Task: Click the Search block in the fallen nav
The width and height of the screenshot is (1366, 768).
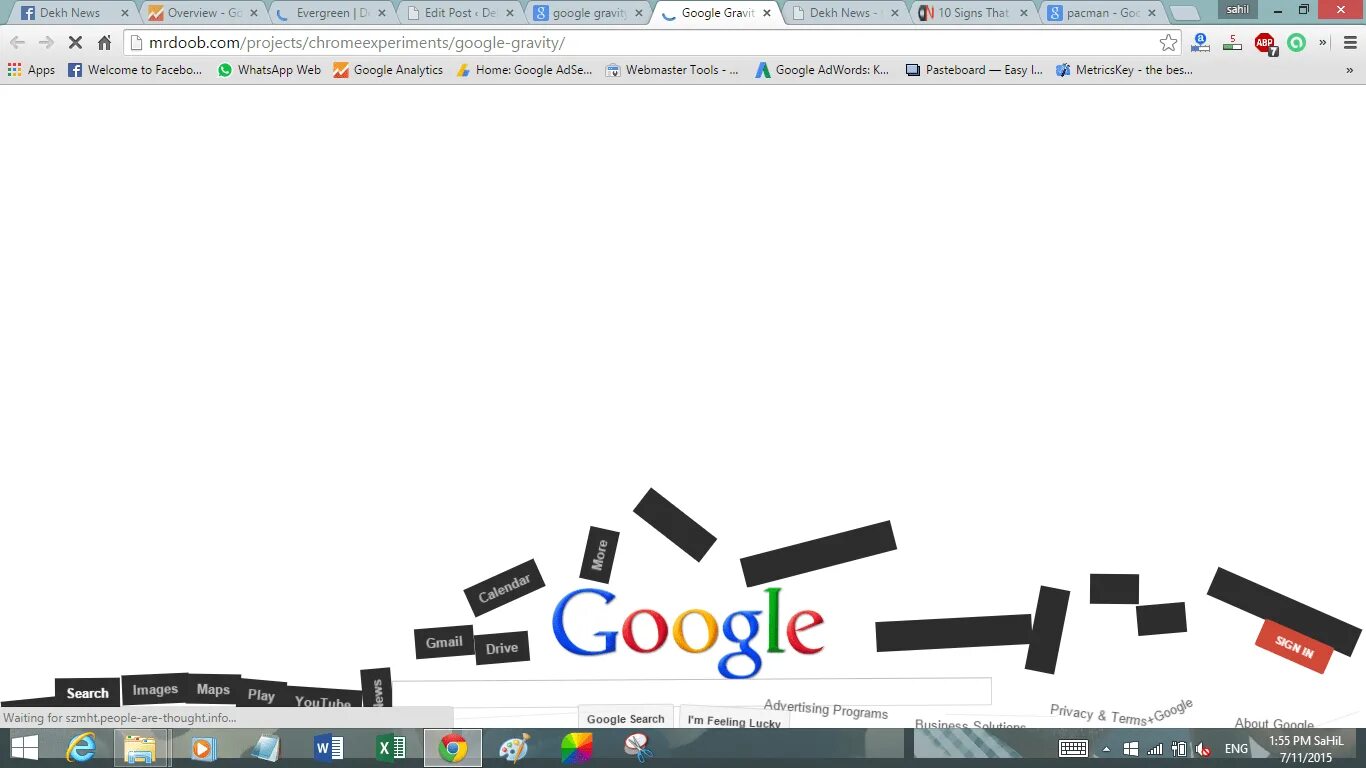Action: pyautogui.click(x=87, y=692)
